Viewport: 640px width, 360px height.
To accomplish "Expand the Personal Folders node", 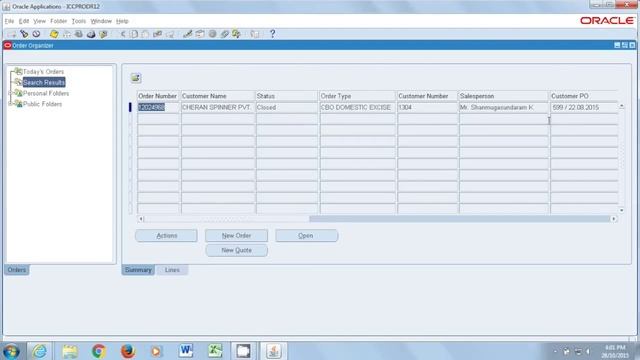I will tap(10, 93).
